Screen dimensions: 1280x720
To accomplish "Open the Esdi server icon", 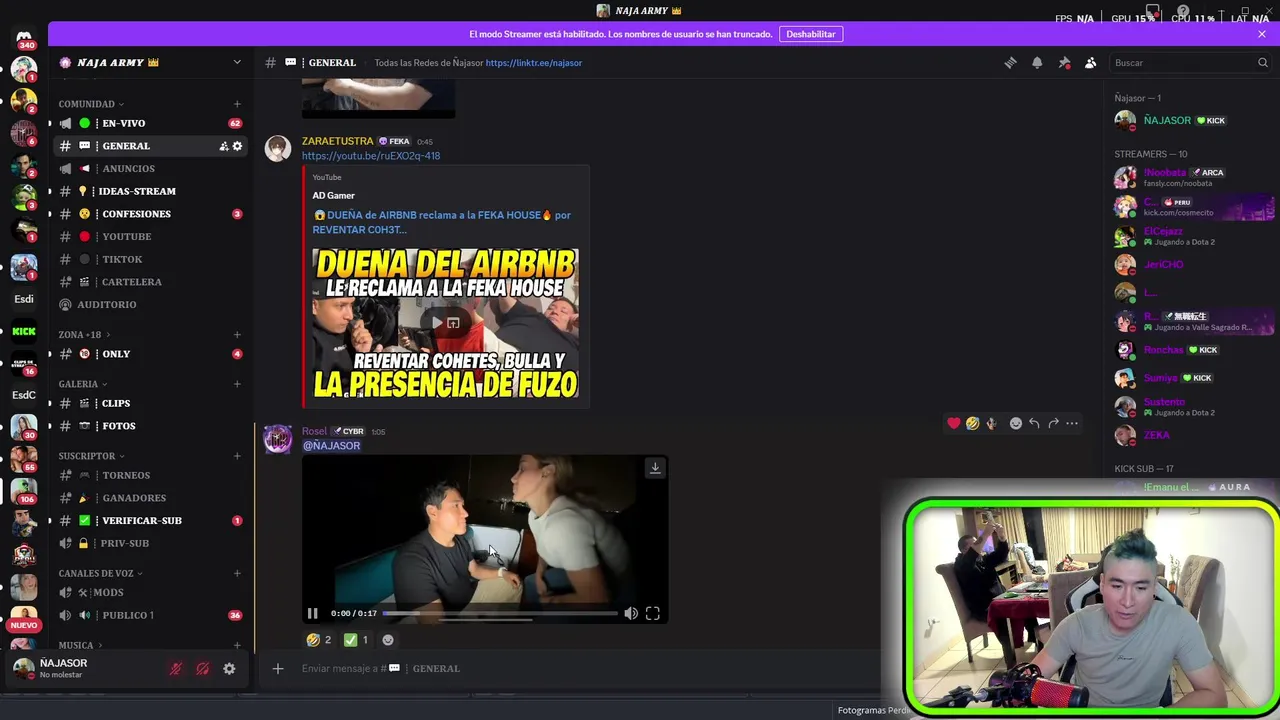I will (24, 299).
